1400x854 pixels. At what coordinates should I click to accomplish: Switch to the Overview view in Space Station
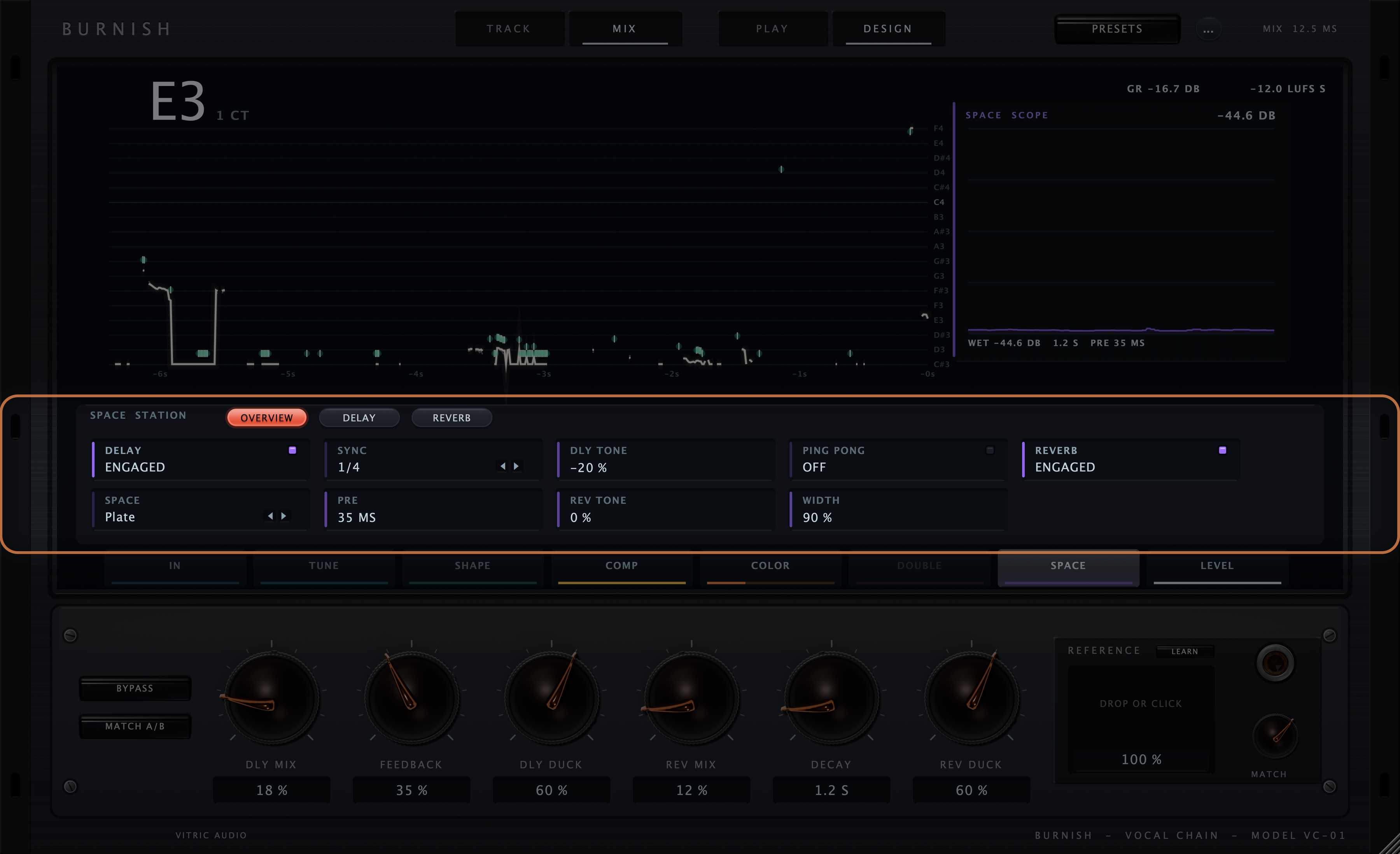pos(267,418)
